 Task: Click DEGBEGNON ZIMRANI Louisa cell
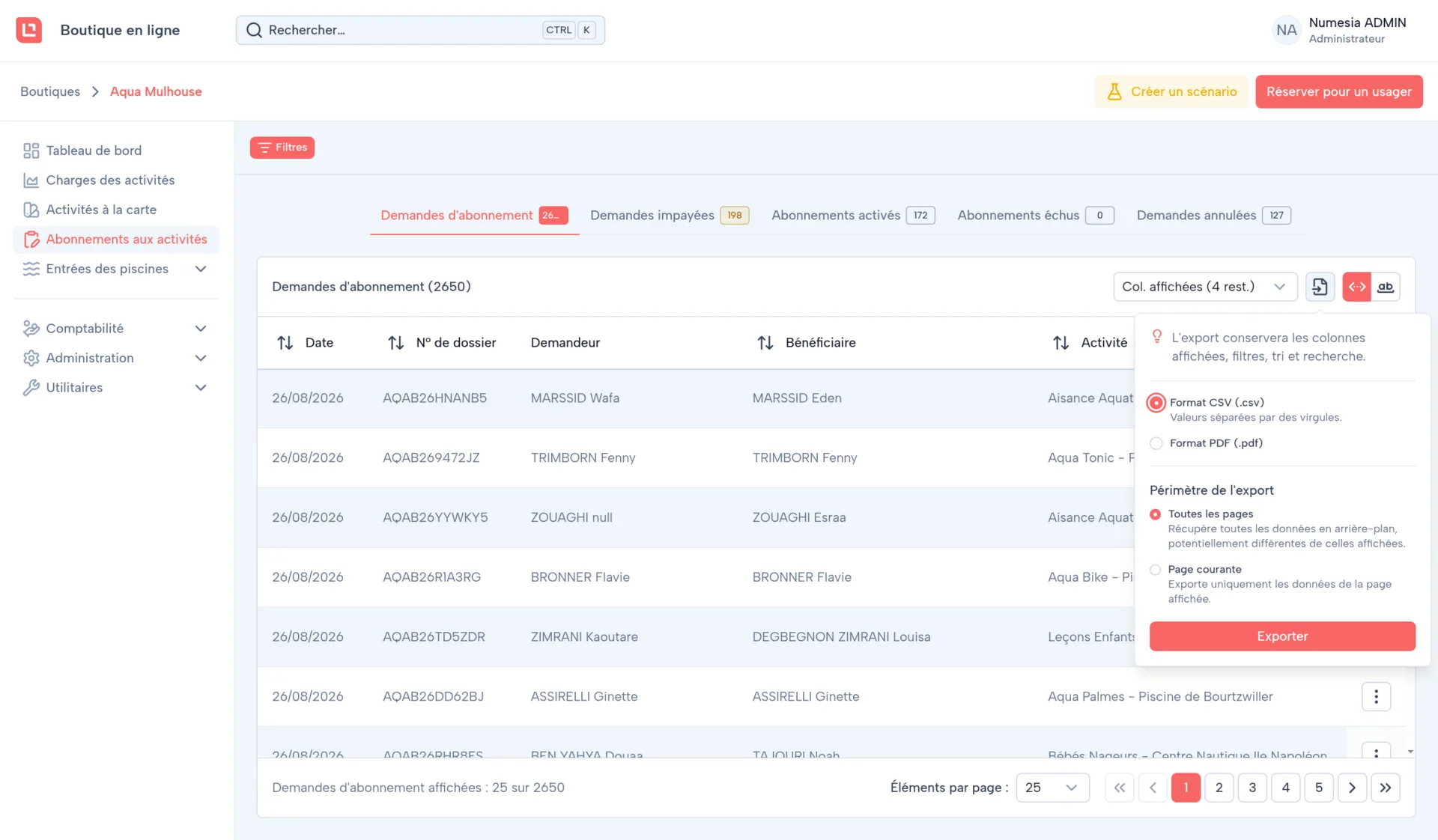pos(841,637)
